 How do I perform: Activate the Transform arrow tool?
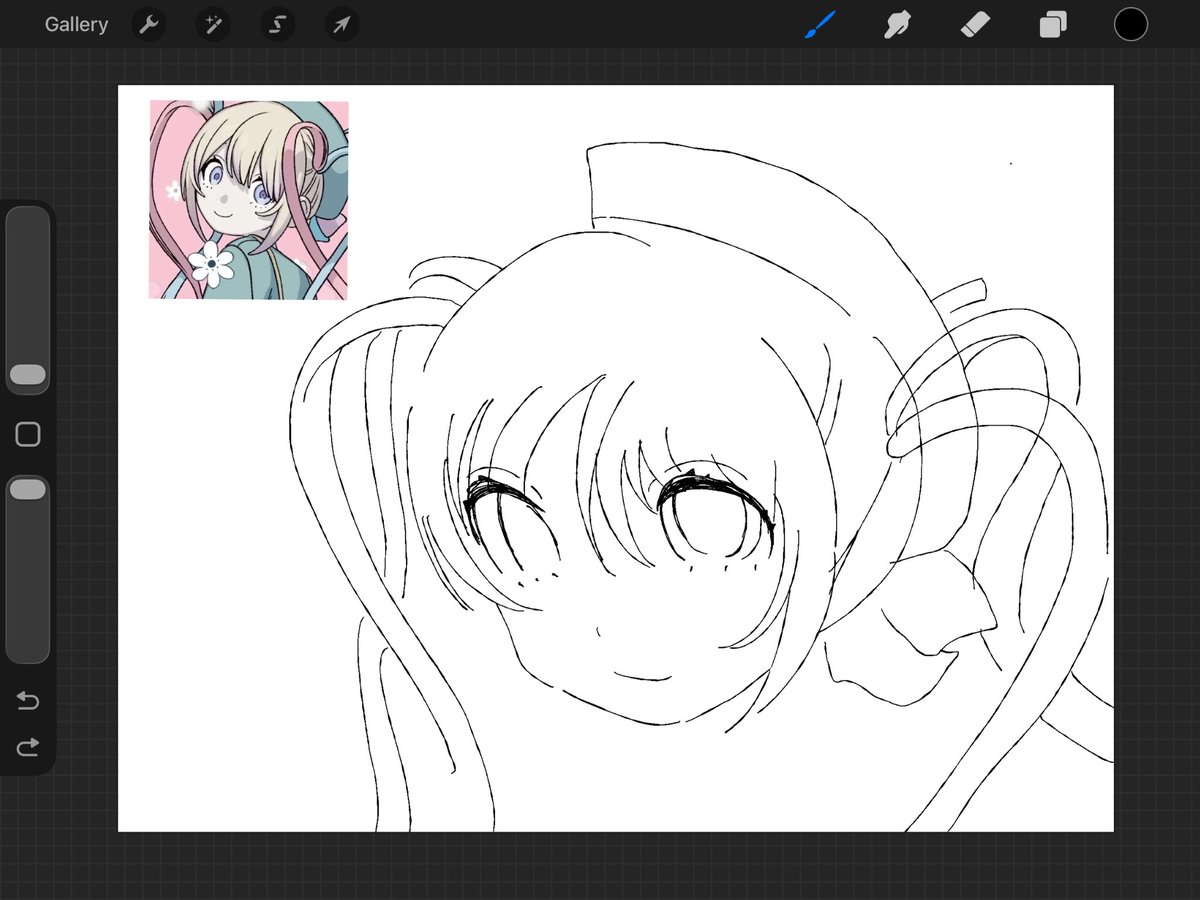(341, 25)
